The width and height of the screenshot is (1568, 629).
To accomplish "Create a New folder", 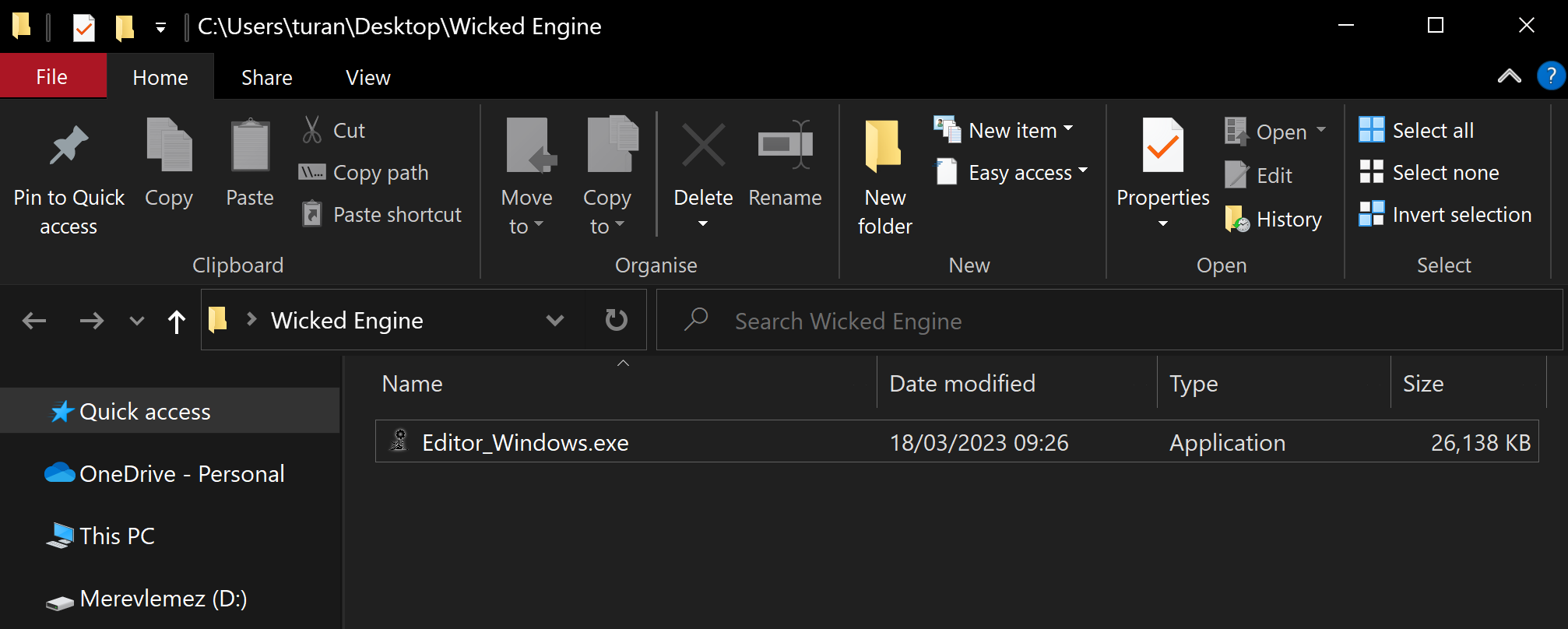I will (885, 177).
